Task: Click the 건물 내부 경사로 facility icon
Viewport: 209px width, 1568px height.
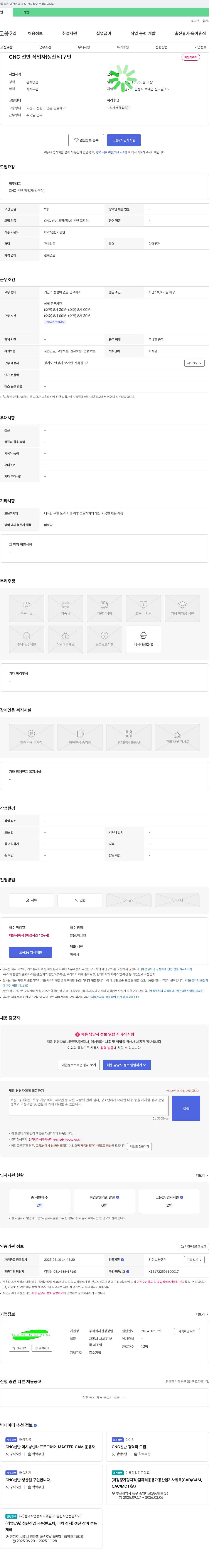Action: tap(177, 737)
